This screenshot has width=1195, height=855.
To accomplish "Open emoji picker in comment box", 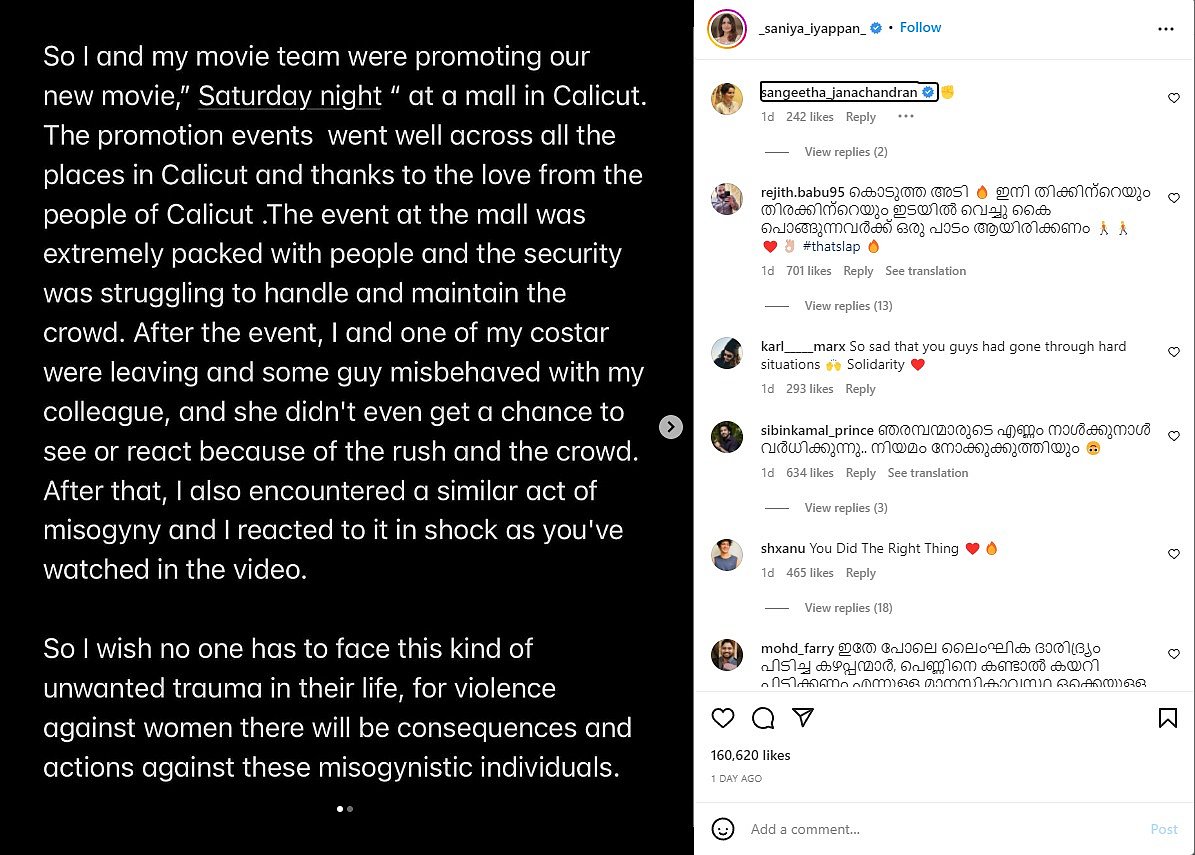I will point(722,829).
